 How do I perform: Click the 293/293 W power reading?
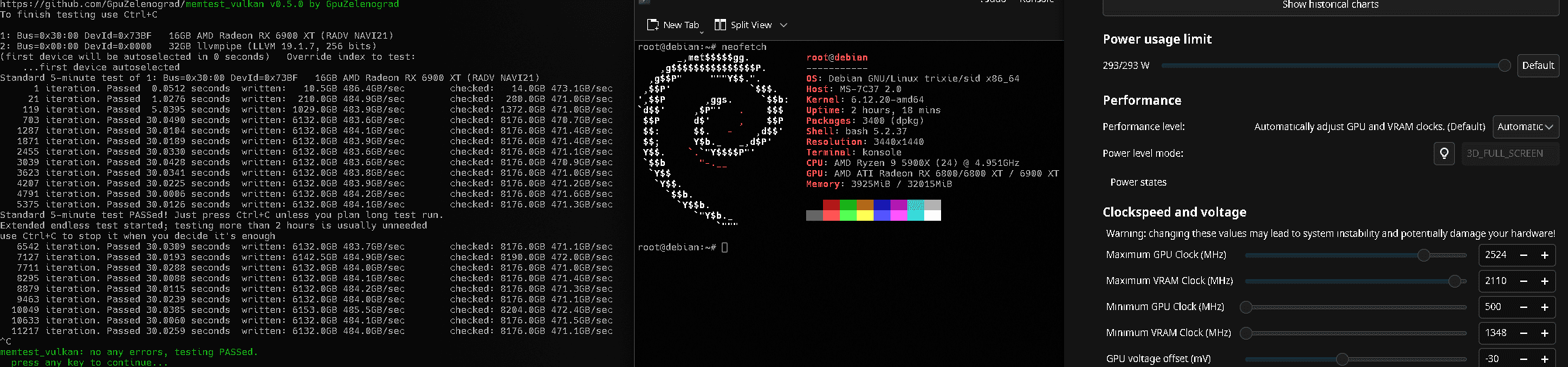[x=1126, y=65]
